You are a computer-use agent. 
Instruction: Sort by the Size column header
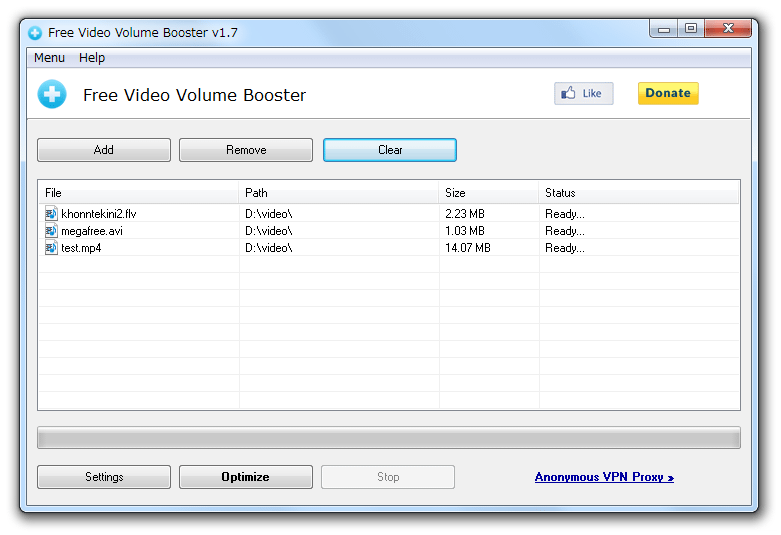(489, 193)
